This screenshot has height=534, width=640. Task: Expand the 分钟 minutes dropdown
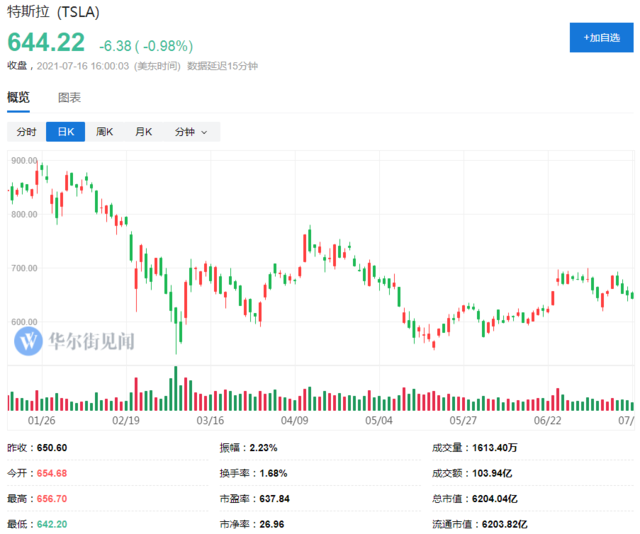(x=191, y=132)
